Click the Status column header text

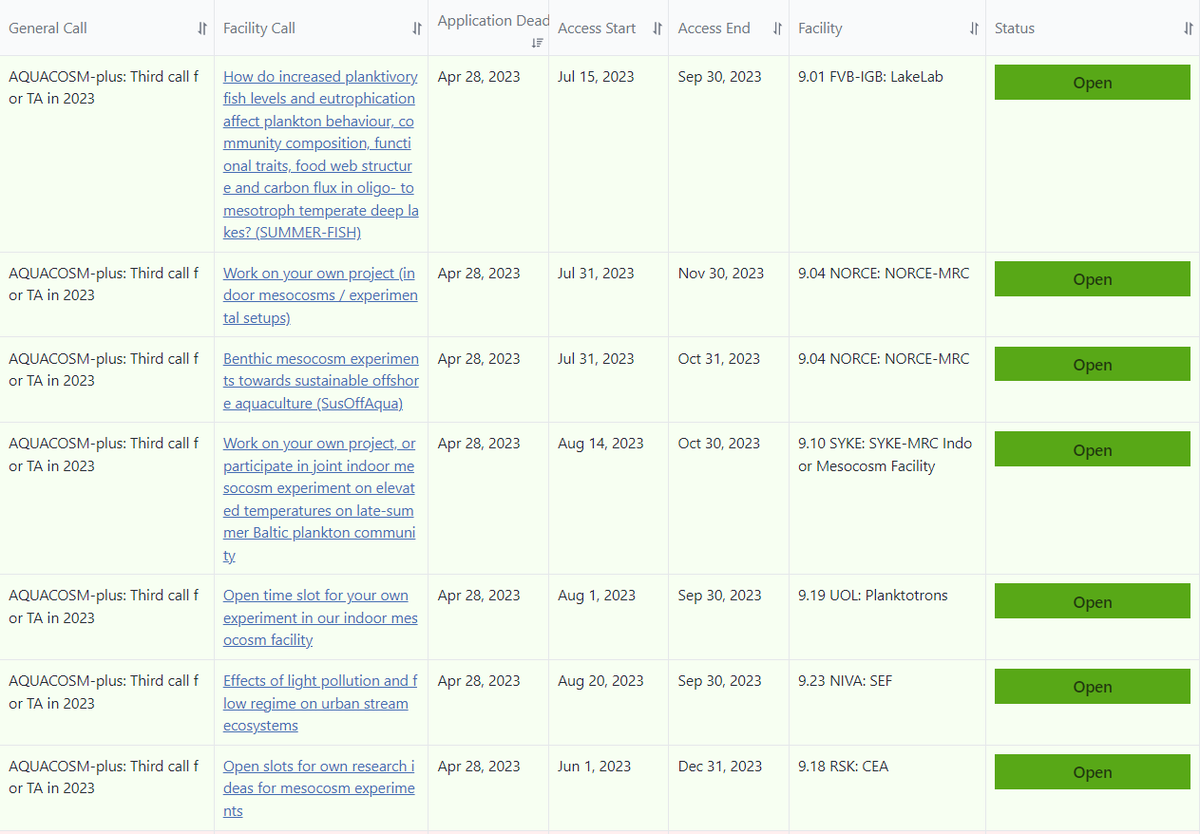click(x=1015, y=29)
